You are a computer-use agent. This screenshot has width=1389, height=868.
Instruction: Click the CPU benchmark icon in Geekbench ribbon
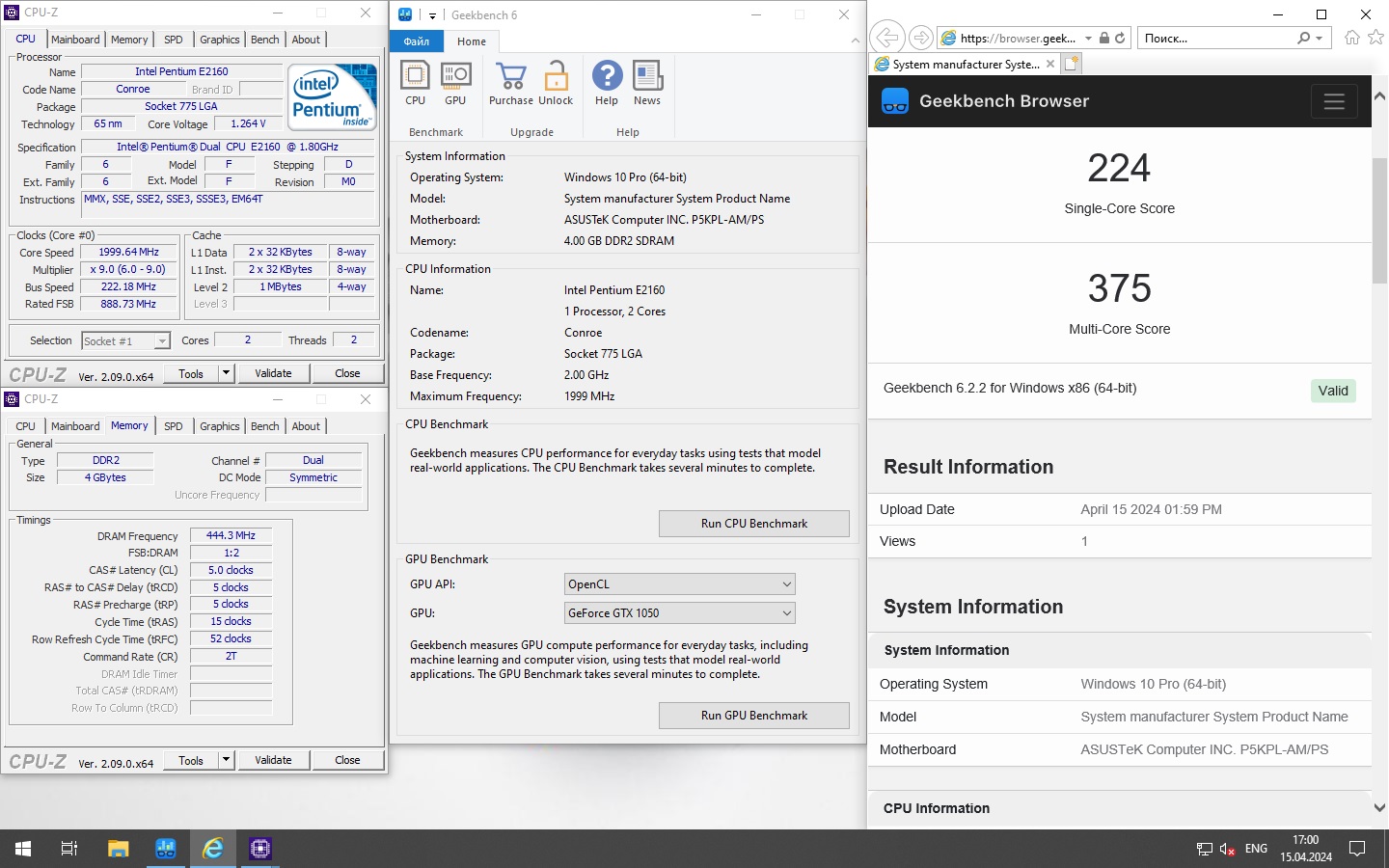click(x=415, y=83)
